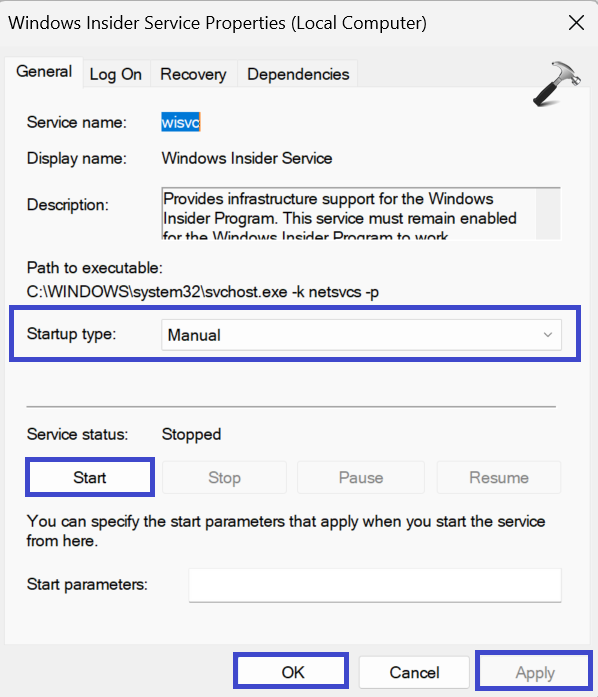Click the hammer watermark icon
The height and width of the screenshot is (697, 598).
tap(557, 84)
